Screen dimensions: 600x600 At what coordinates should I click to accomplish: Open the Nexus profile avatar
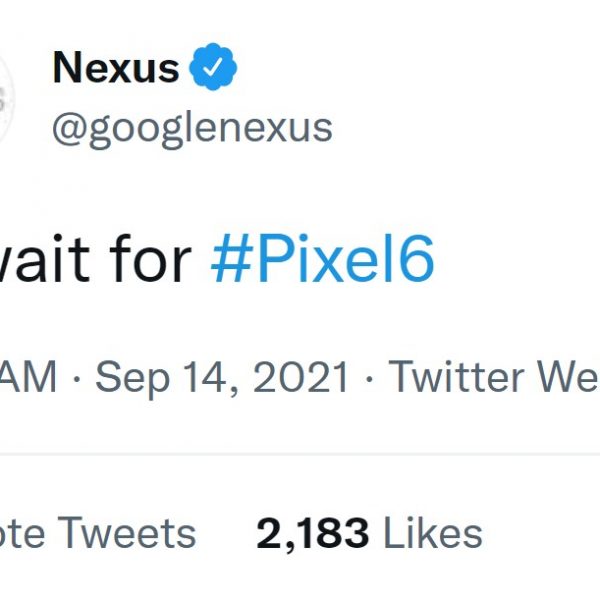tap(6, 97)
